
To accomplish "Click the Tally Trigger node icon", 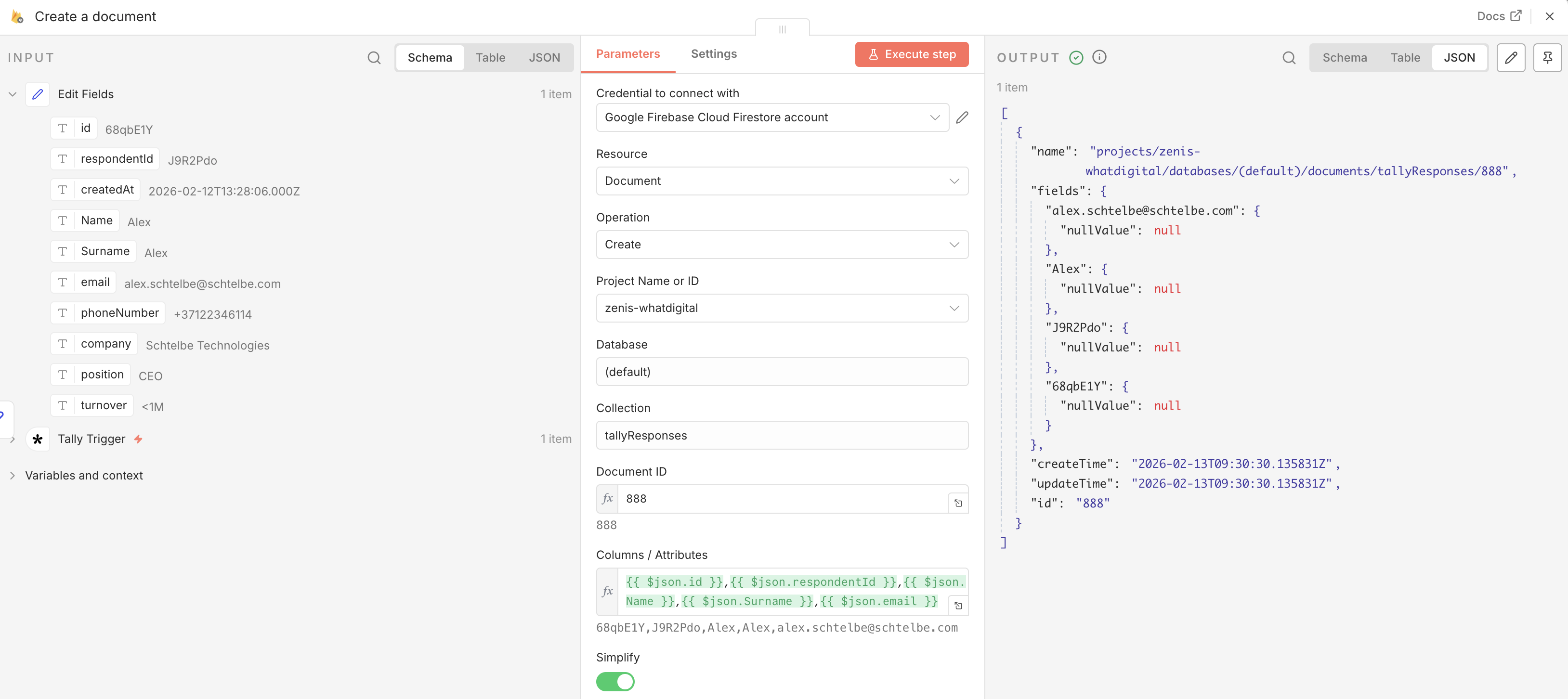I will pyautogui.click(x=38, y=439).
